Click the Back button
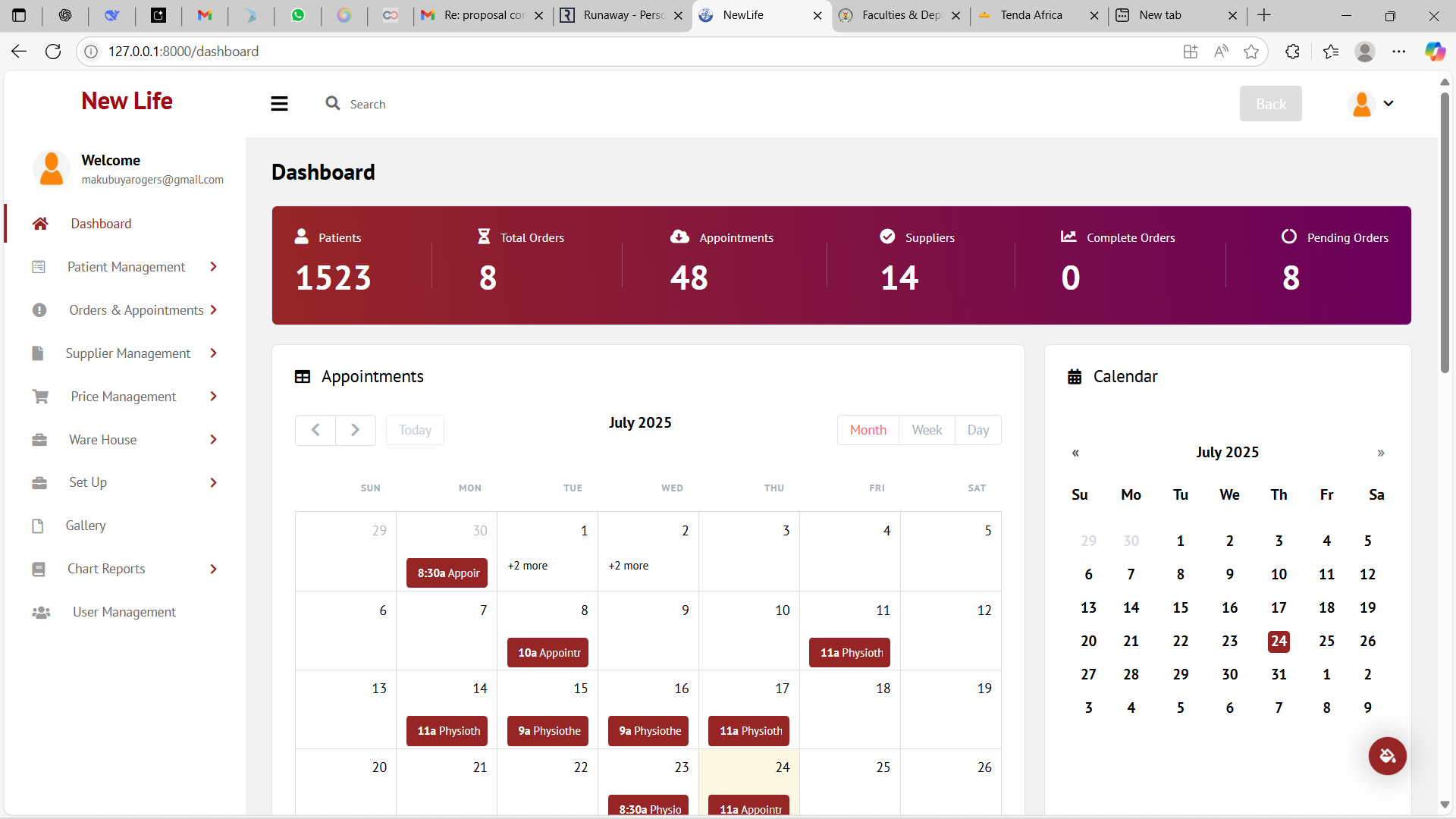The image size is (1456, 819). coord(1270,104)
